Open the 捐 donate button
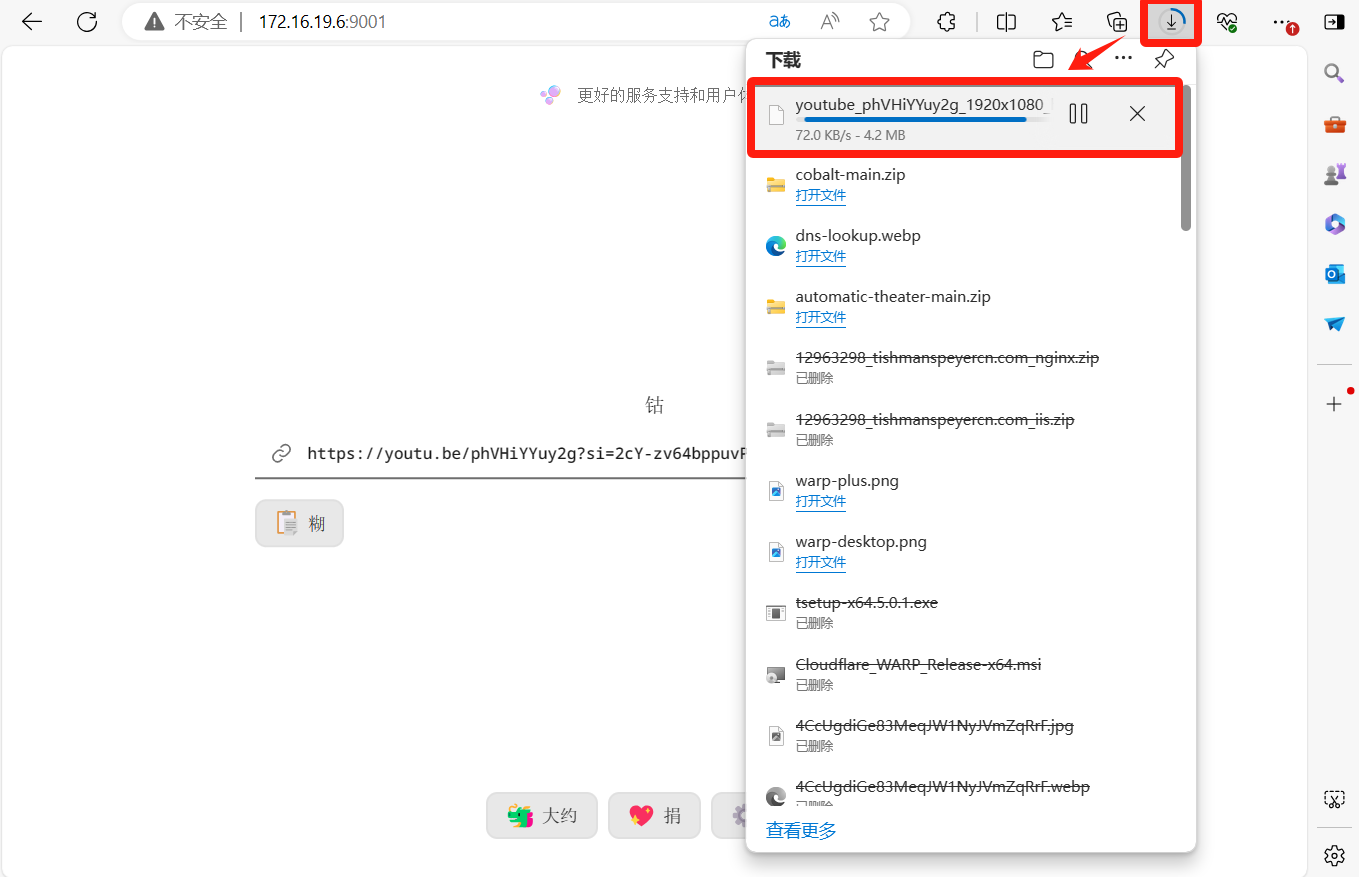This screenshot has height=877, width=1359. click(654, 816)
